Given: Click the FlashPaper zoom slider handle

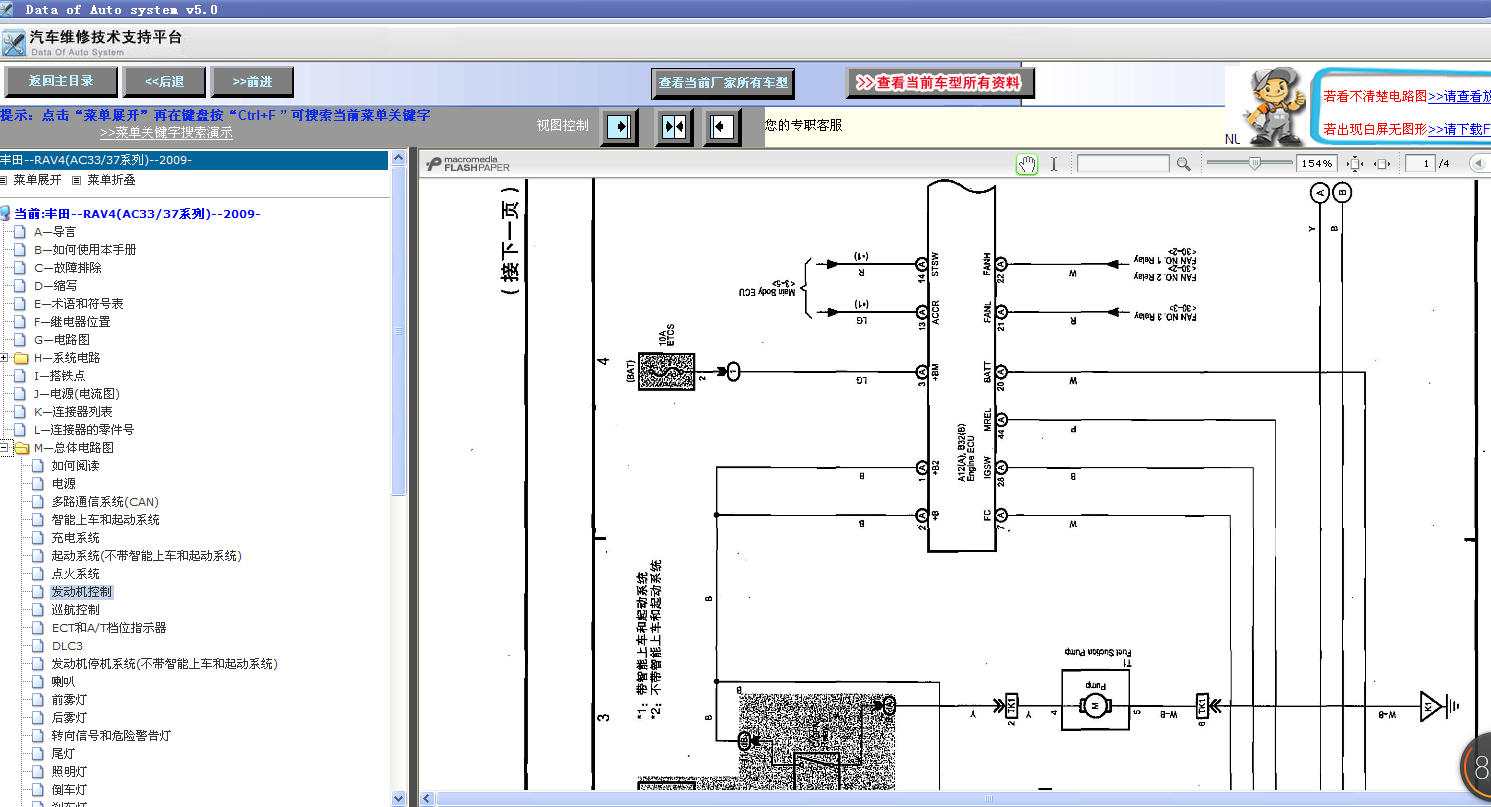Looking at the screenshot, I should [x=1256, y=163].
